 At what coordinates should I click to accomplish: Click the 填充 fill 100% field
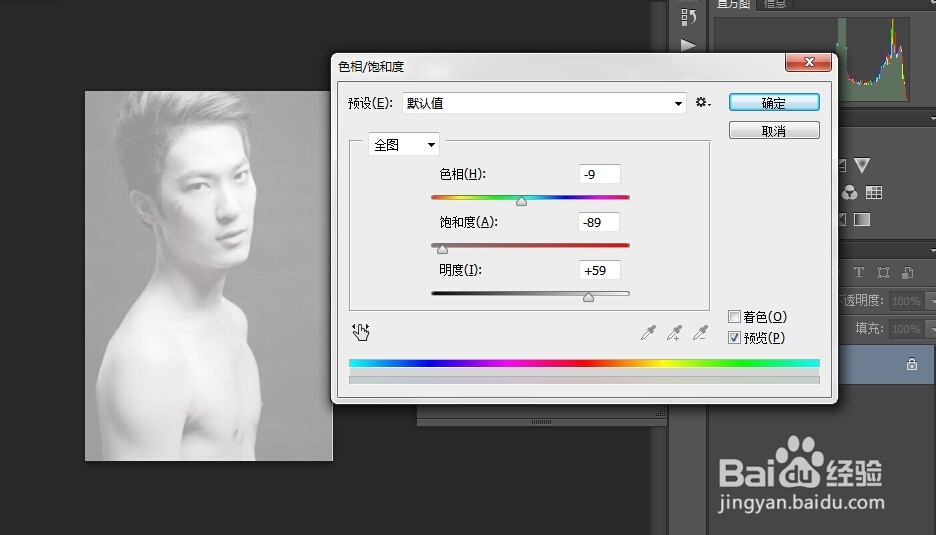click(906, 328)
